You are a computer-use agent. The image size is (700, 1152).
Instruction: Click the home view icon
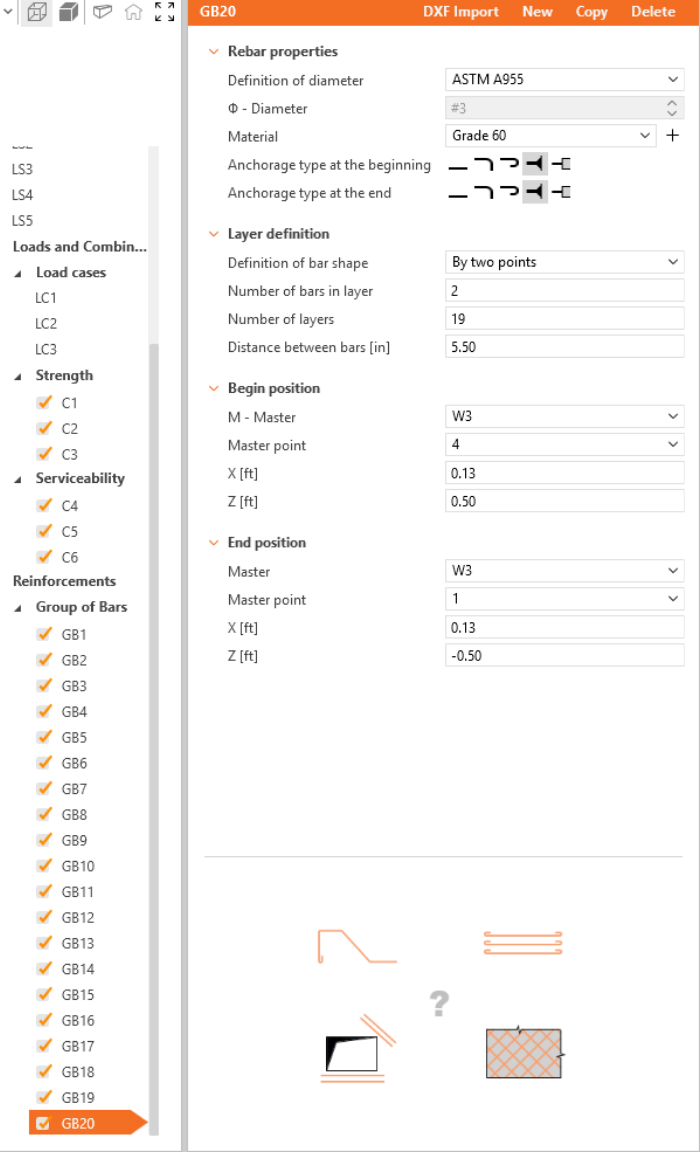pyautogui.click(x=133, y=12)
